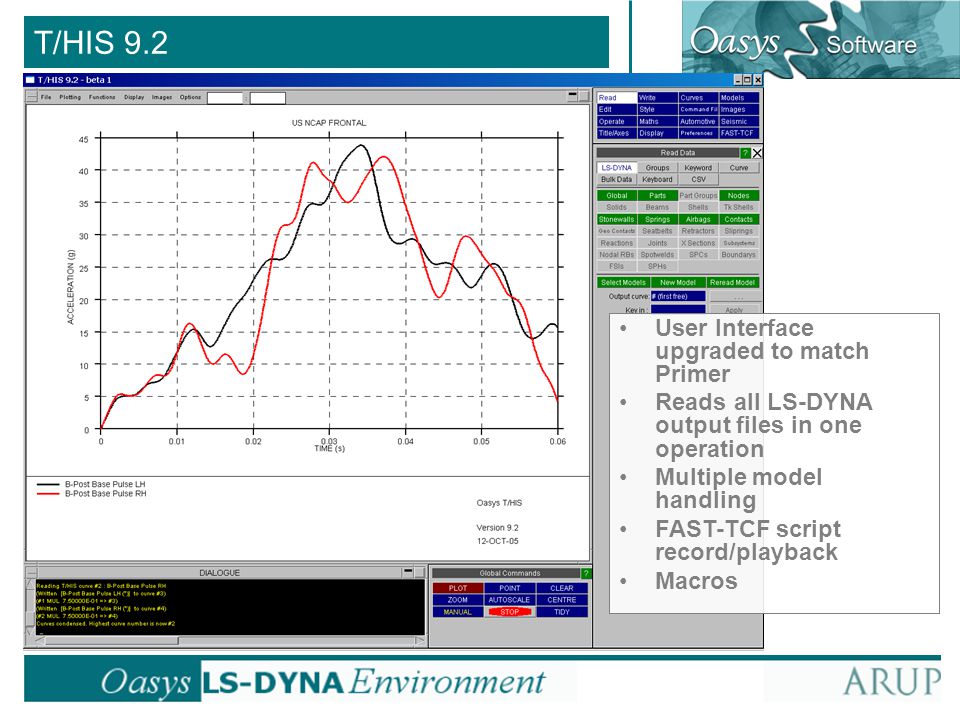
Task: Open the File menu in graph window
Action: click(x=46, y=97)
